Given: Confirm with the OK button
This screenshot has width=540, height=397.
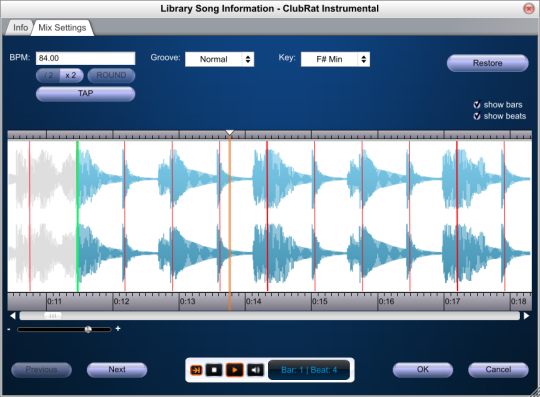Looking at the screenshot, I should (x=423, y=370).
